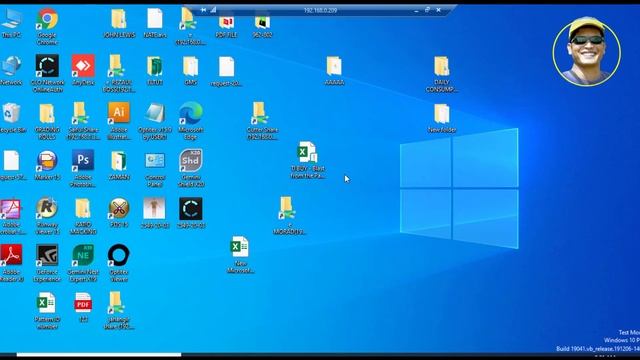Click the 192.168.0.209 connection bar title
The width and height of the screenshot is (640, 360).
(320, 10)
